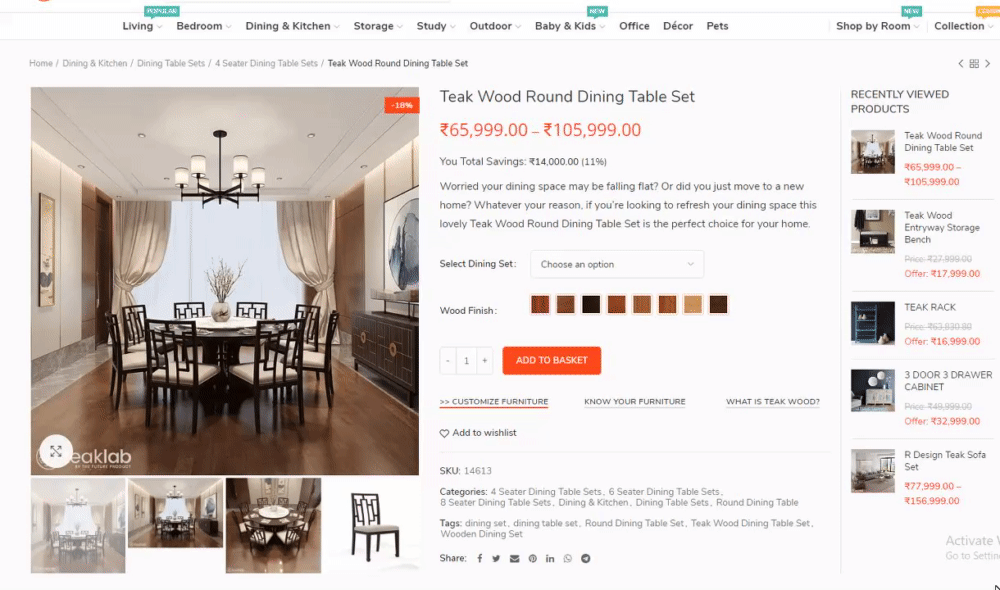The height and width of the screenshot is (590, 1000).
Task: Open the Pets menu item
Action: 717,26
